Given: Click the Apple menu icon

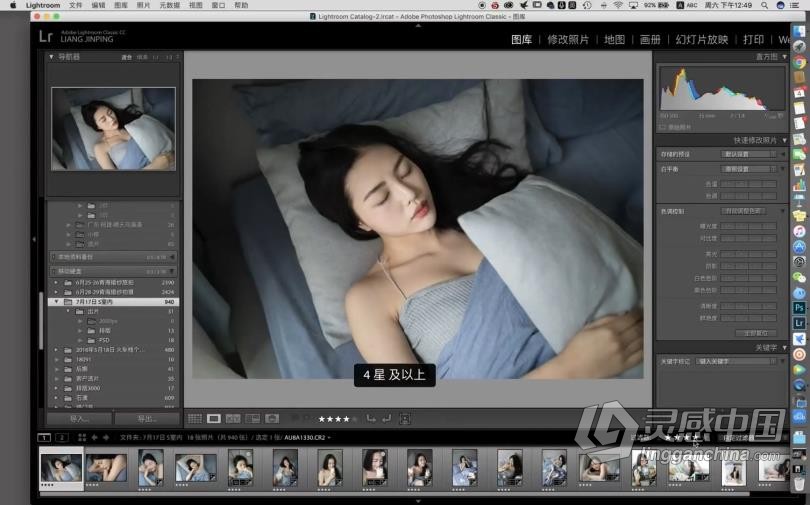Looking at the screenshot, I should click(x=13, y=5).
